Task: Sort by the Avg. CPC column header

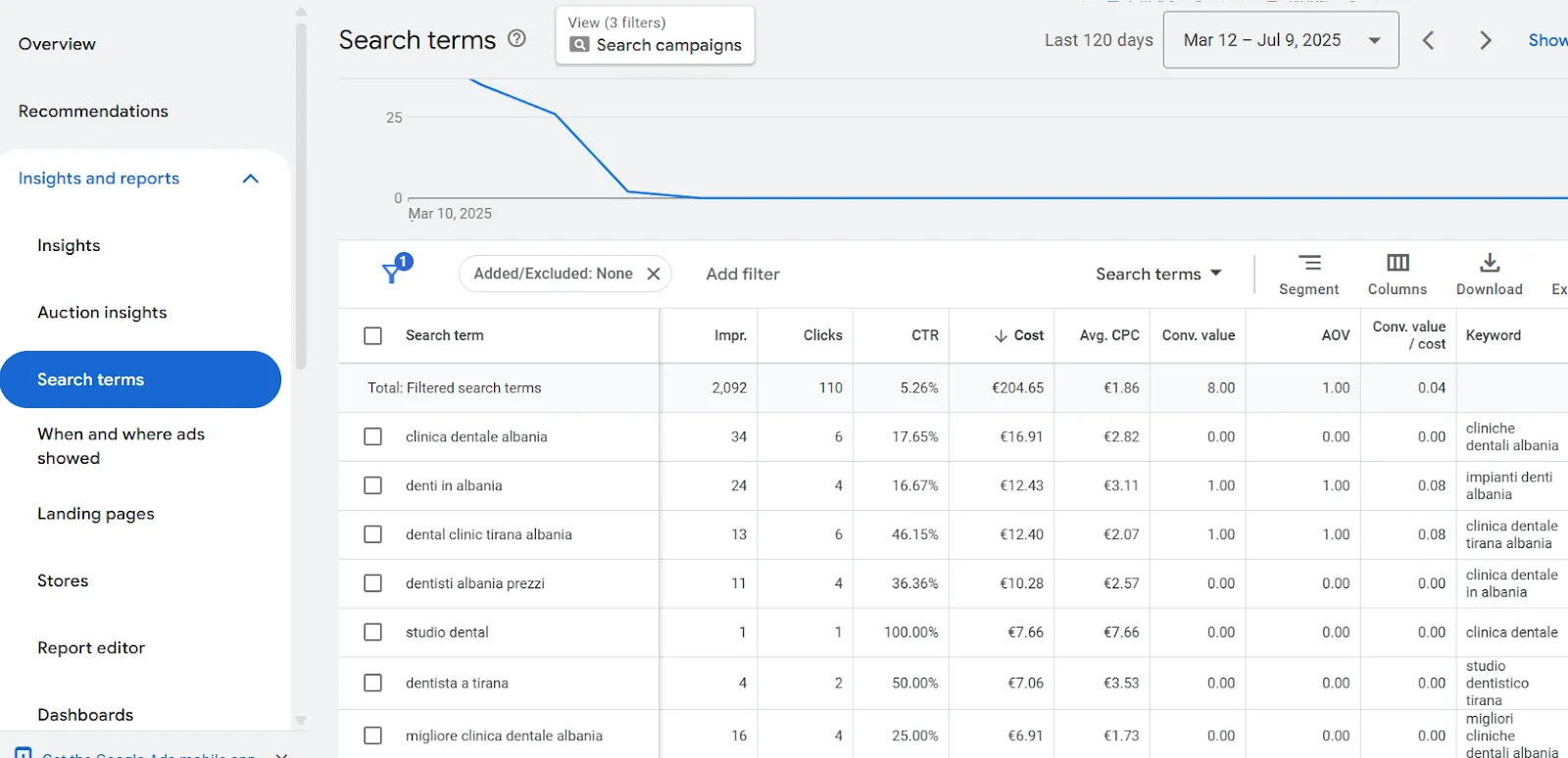Action: coord(1109,335)
